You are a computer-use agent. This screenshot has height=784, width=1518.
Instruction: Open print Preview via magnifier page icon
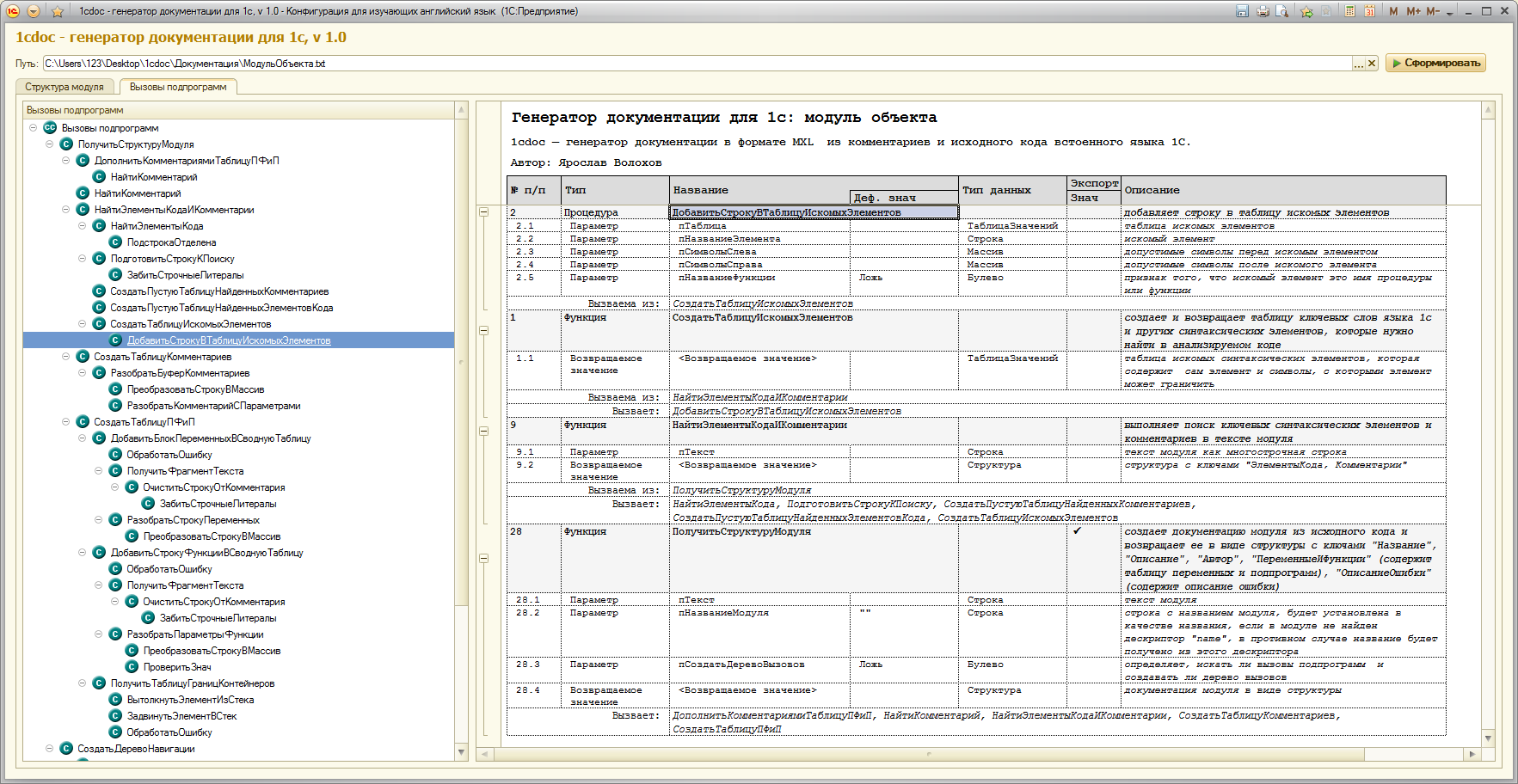[1281, 11]
